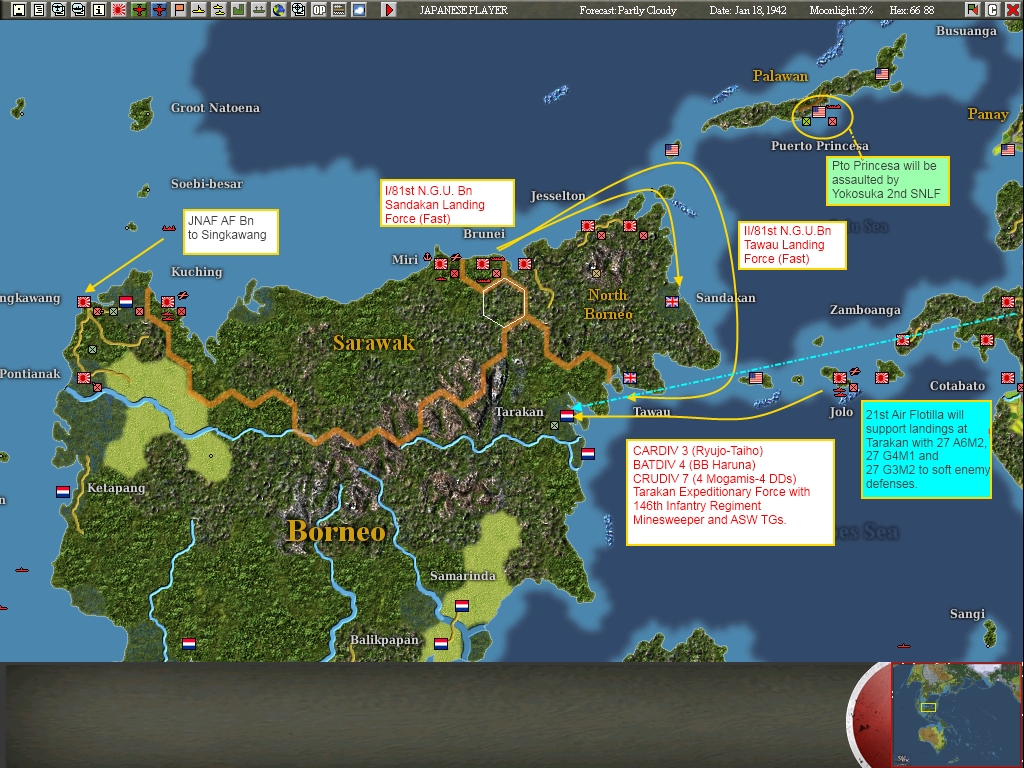The image size is (1024, 768).
Task: Click the 'Borneo' map label
Action: [336, 531]
